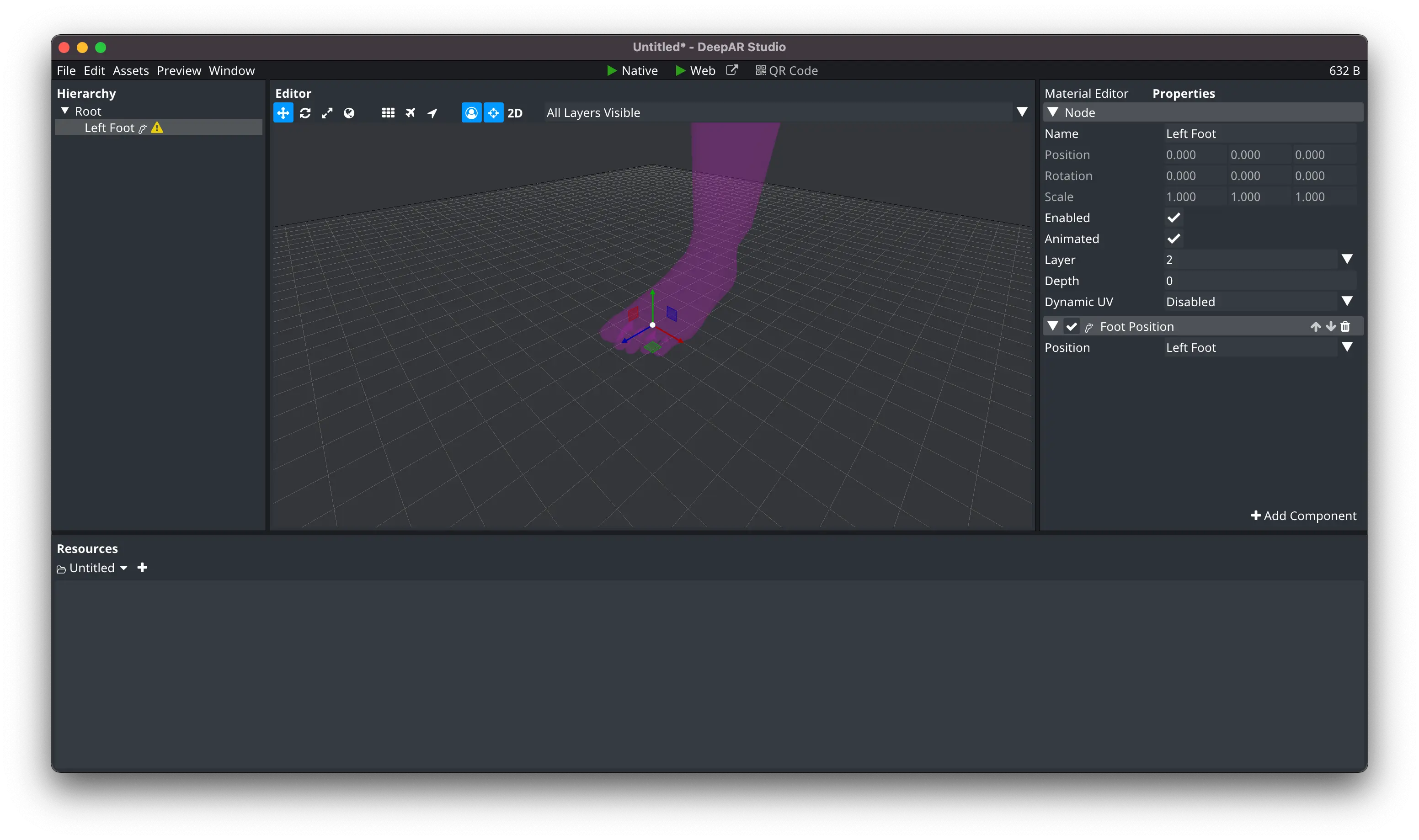
Task: Select the Rotate tool in Editor toolbar
Action: click(x=305, y=112)
